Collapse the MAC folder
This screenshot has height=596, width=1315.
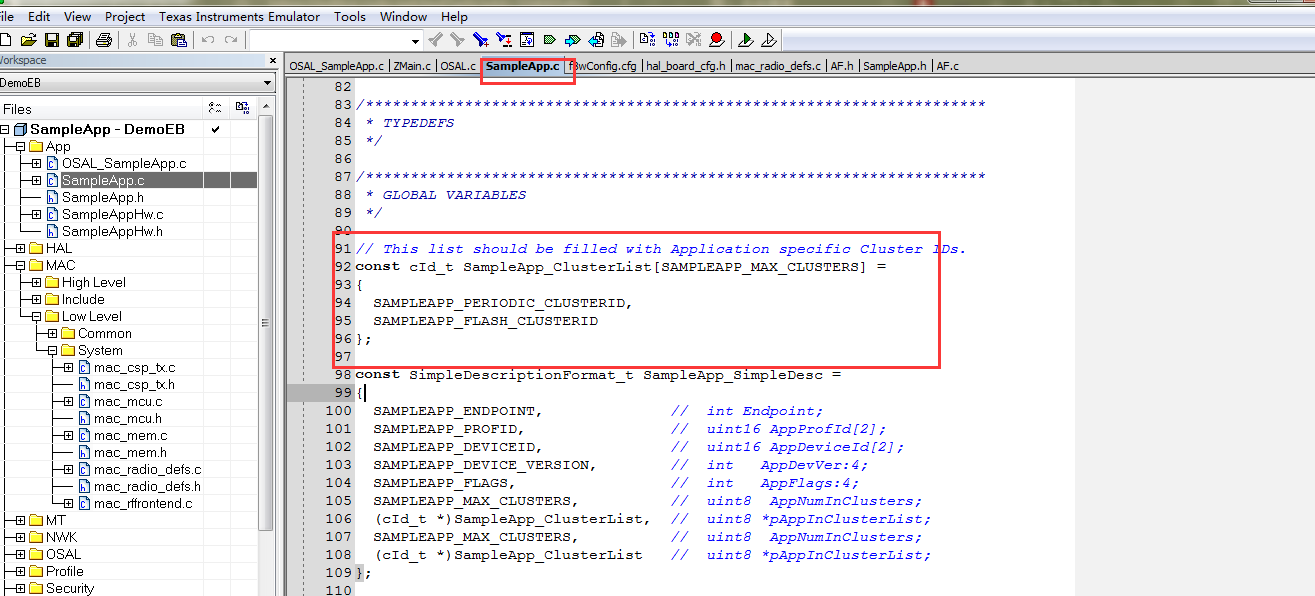coord(20,265)
